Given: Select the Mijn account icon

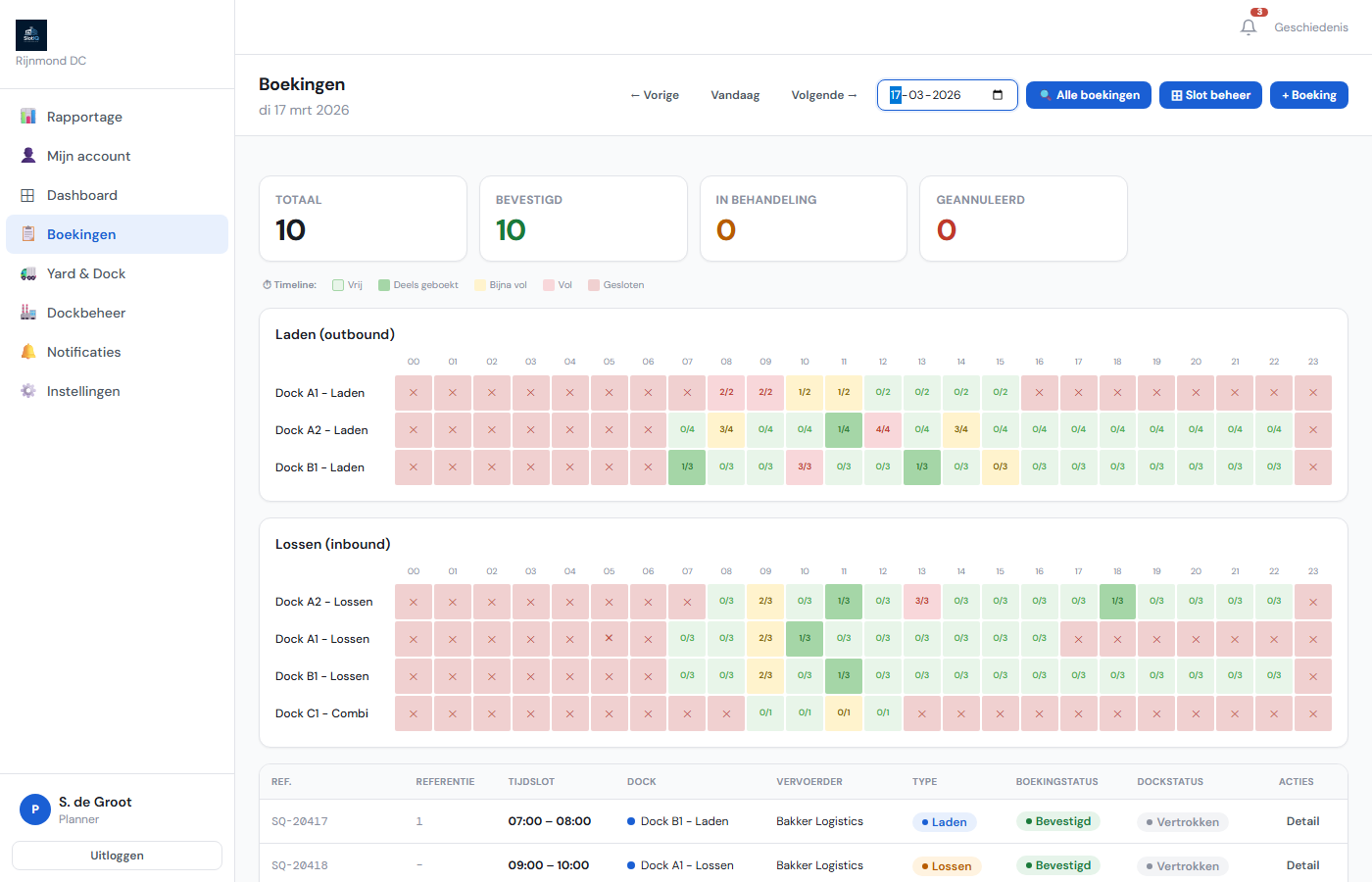Looking at the screenshot, I should pyautogui.click(x=26, y=155).
